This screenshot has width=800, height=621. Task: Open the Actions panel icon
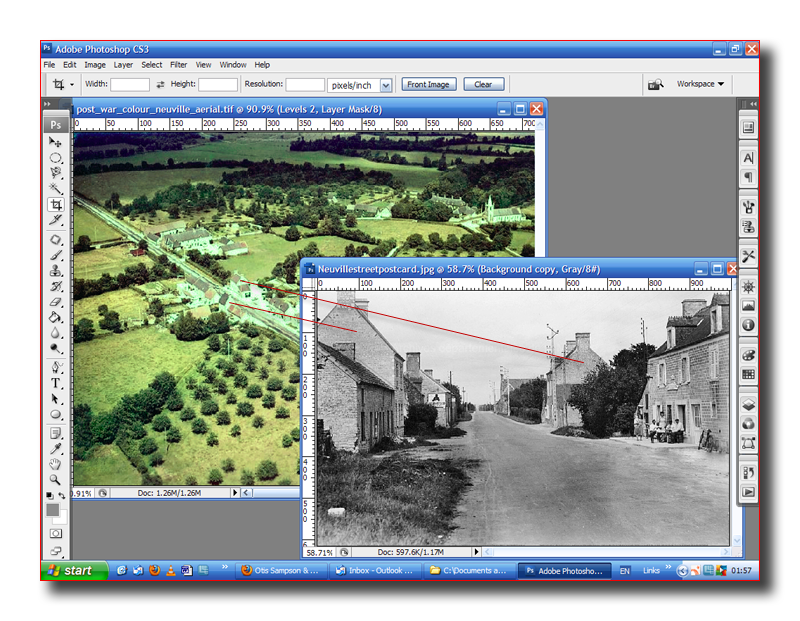point(748,492)
